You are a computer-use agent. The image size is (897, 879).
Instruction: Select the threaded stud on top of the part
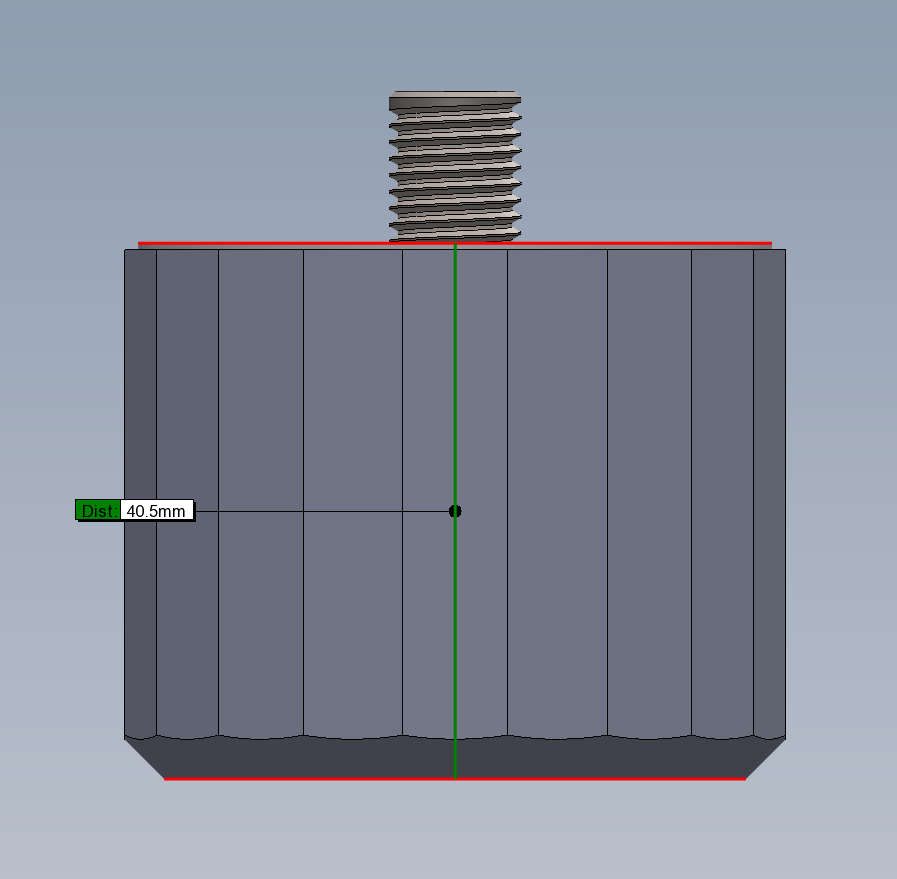point(455,166)
